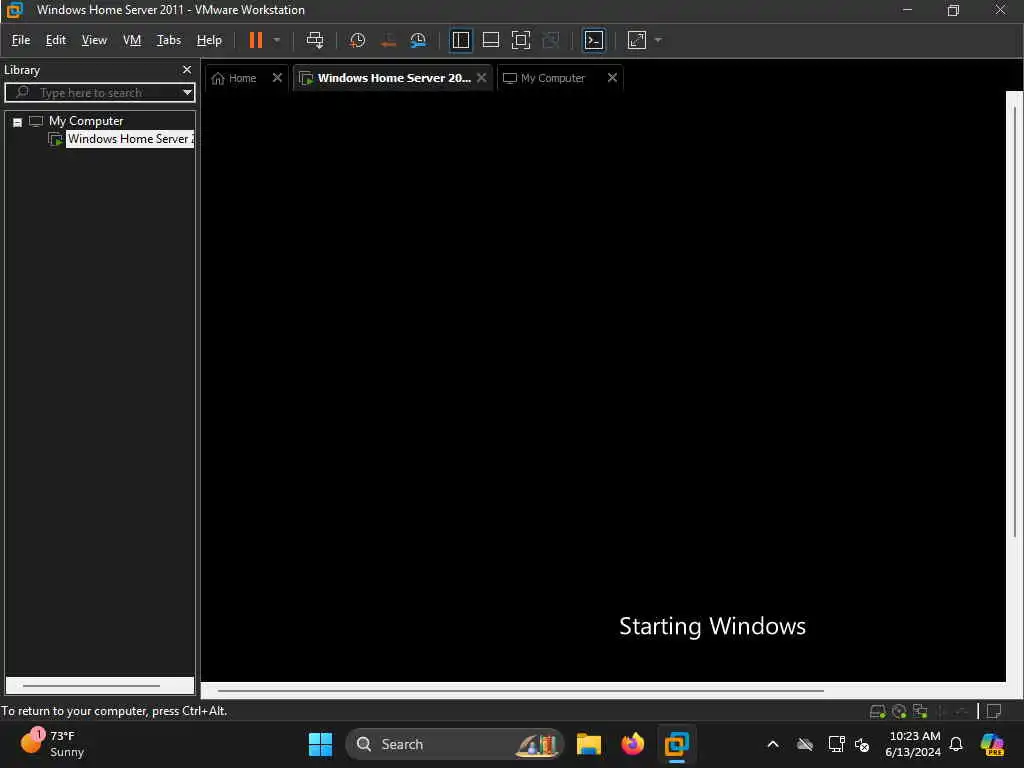This screenshot has height=768, width=1024.
Task: Open the Help menu
Action: 209,40
